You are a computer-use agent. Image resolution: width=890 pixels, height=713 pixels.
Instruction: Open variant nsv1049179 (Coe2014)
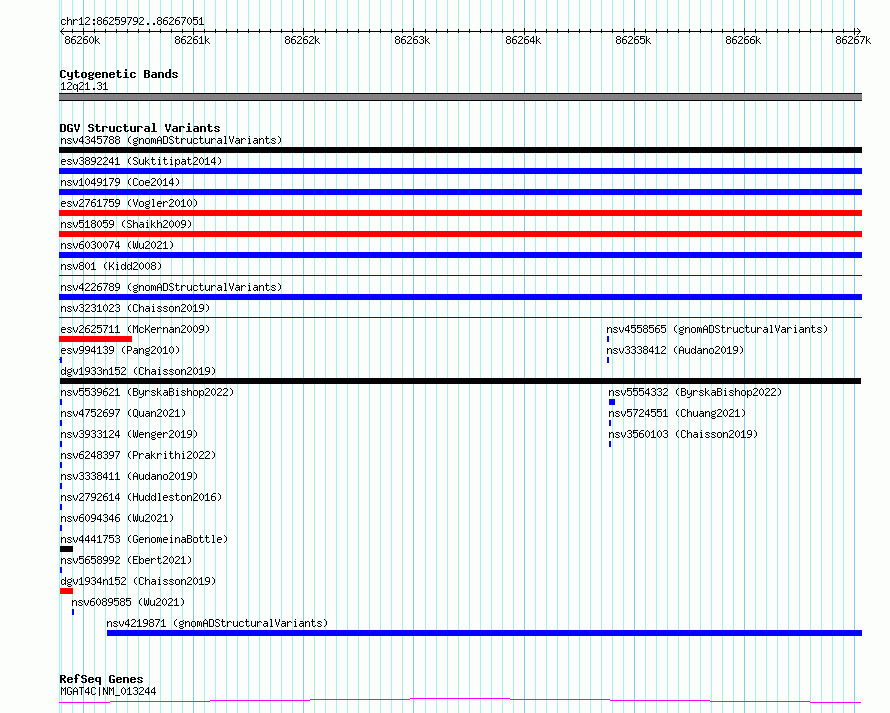120,182
